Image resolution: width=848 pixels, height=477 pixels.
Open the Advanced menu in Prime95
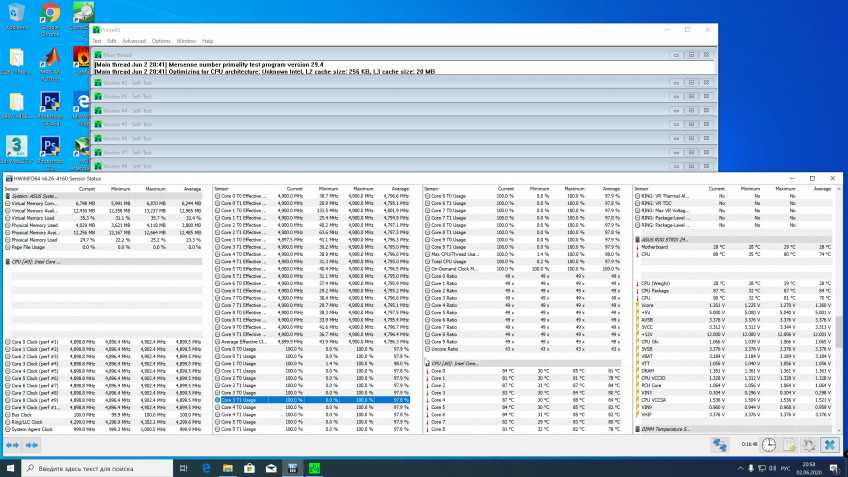134,41
